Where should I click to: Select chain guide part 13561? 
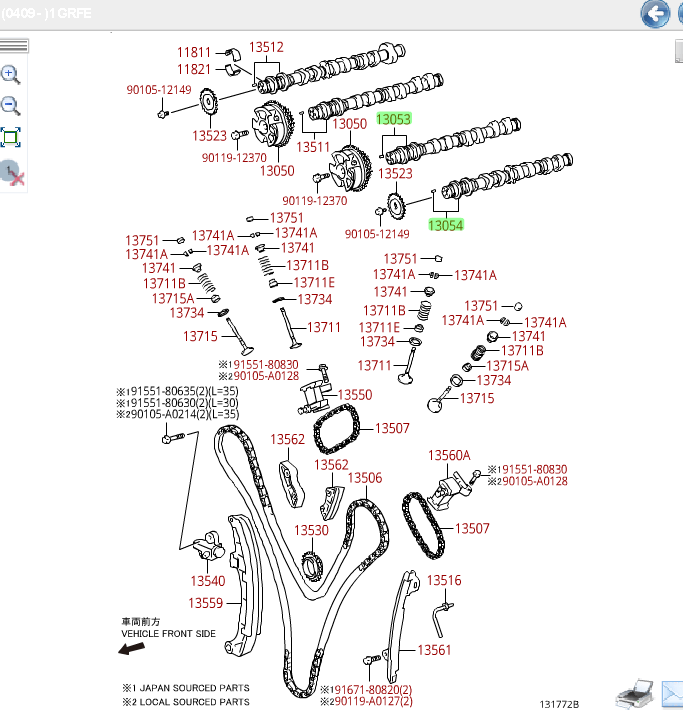click(434, 650)
